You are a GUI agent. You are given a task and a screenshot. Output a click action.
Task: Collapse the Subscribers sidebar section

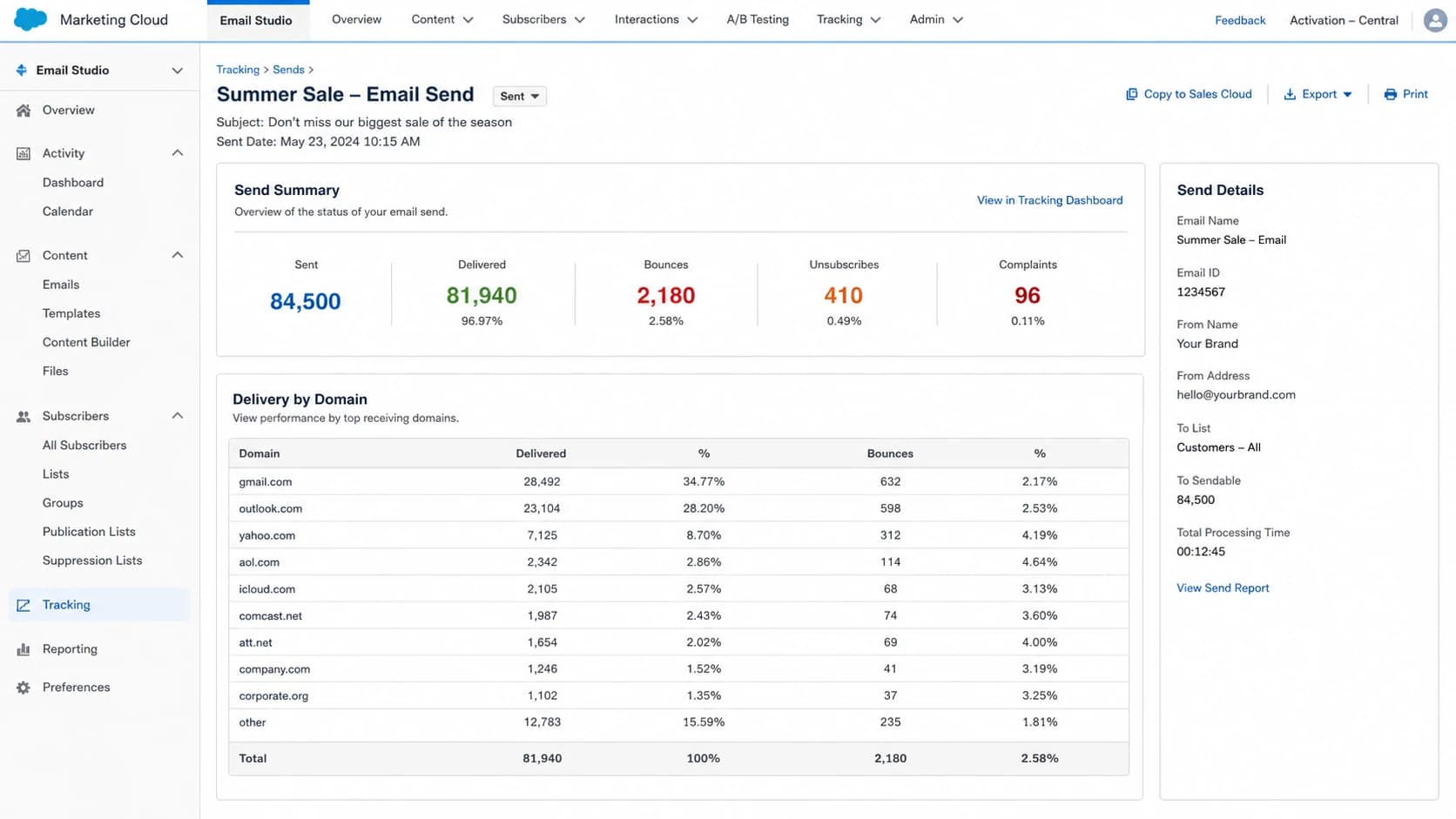pos(177,416)
